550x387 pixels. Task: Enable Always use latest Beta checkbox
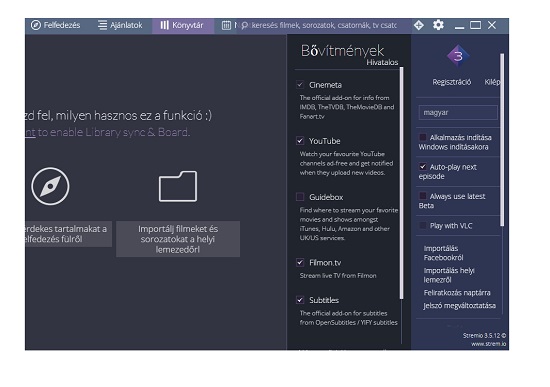pyautogui.click(x=423, y=196)
